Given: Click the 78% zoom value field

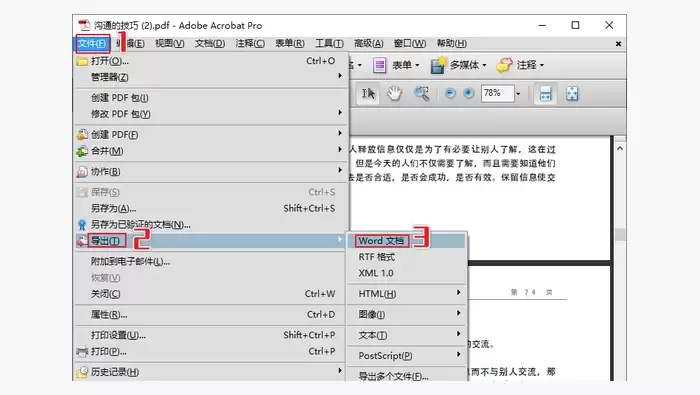Looking at the screenshot, I should (497, 93).
